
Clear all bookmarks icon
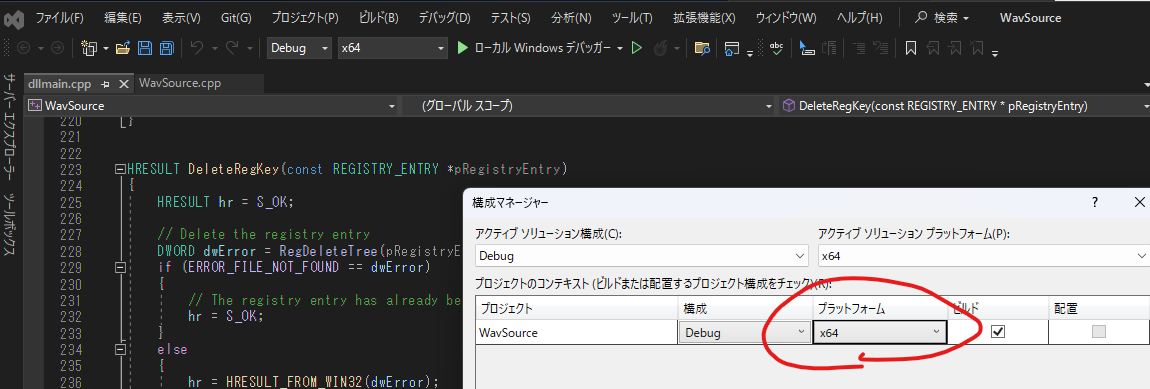[x=977, y=48]
